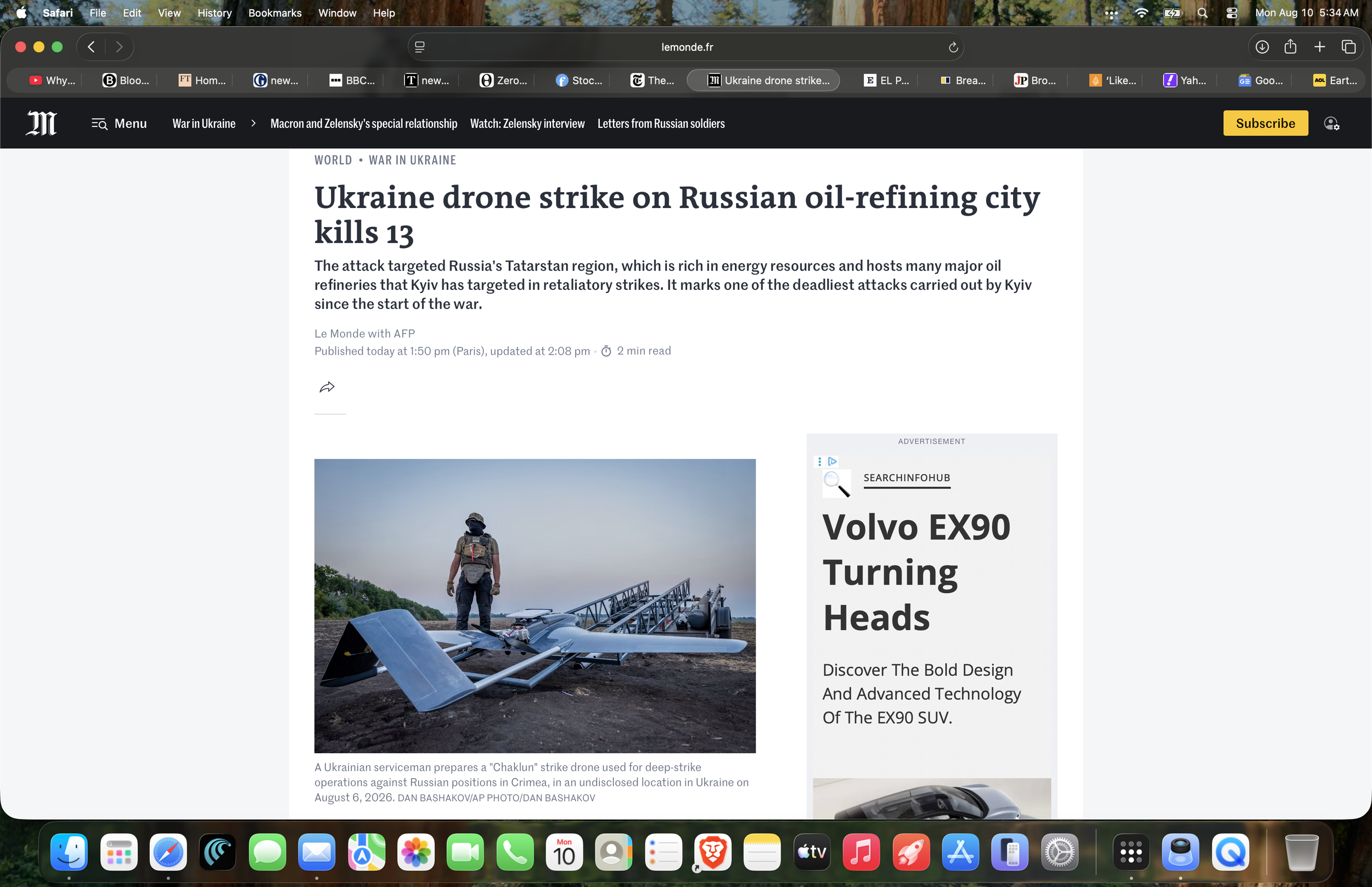Screen dimensions: 1372x887
Task: Open the History menu
Action: coord(214,13)
